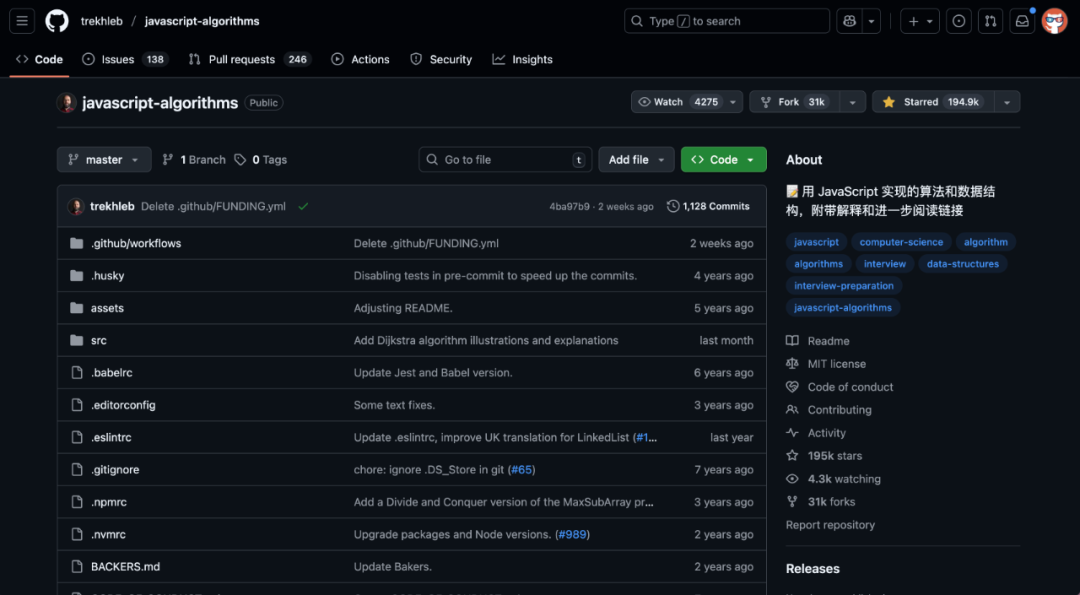Click the Fork 31k button
The width and height of the screenshot is (1080, 595).
(x=795, y=102)
